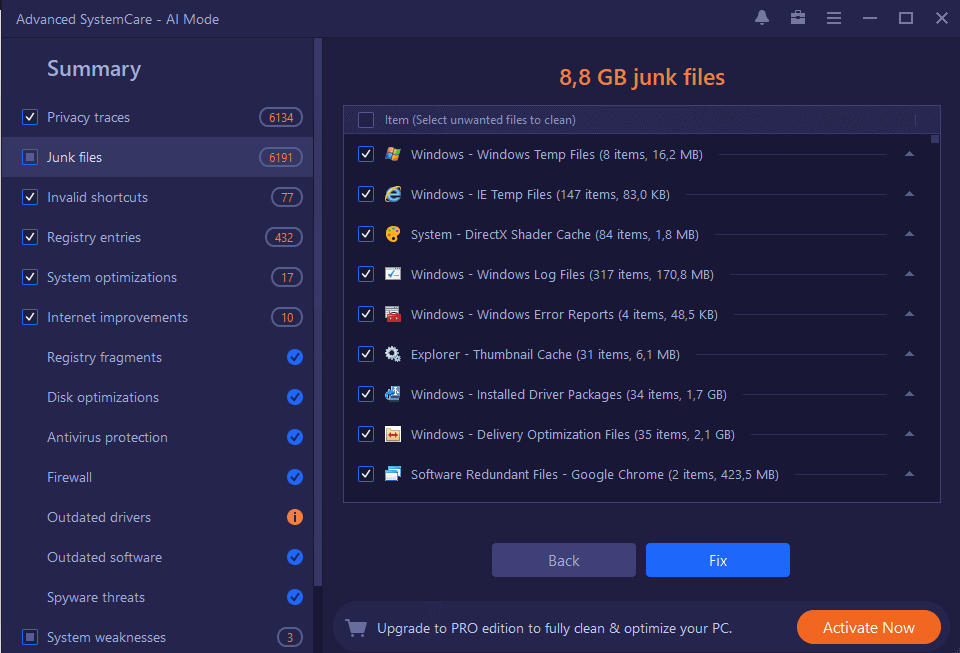Screen dimensions: 960x653
Task: Expand Installed Driver Packages row arrow
Action: click(x=909, y=394)
